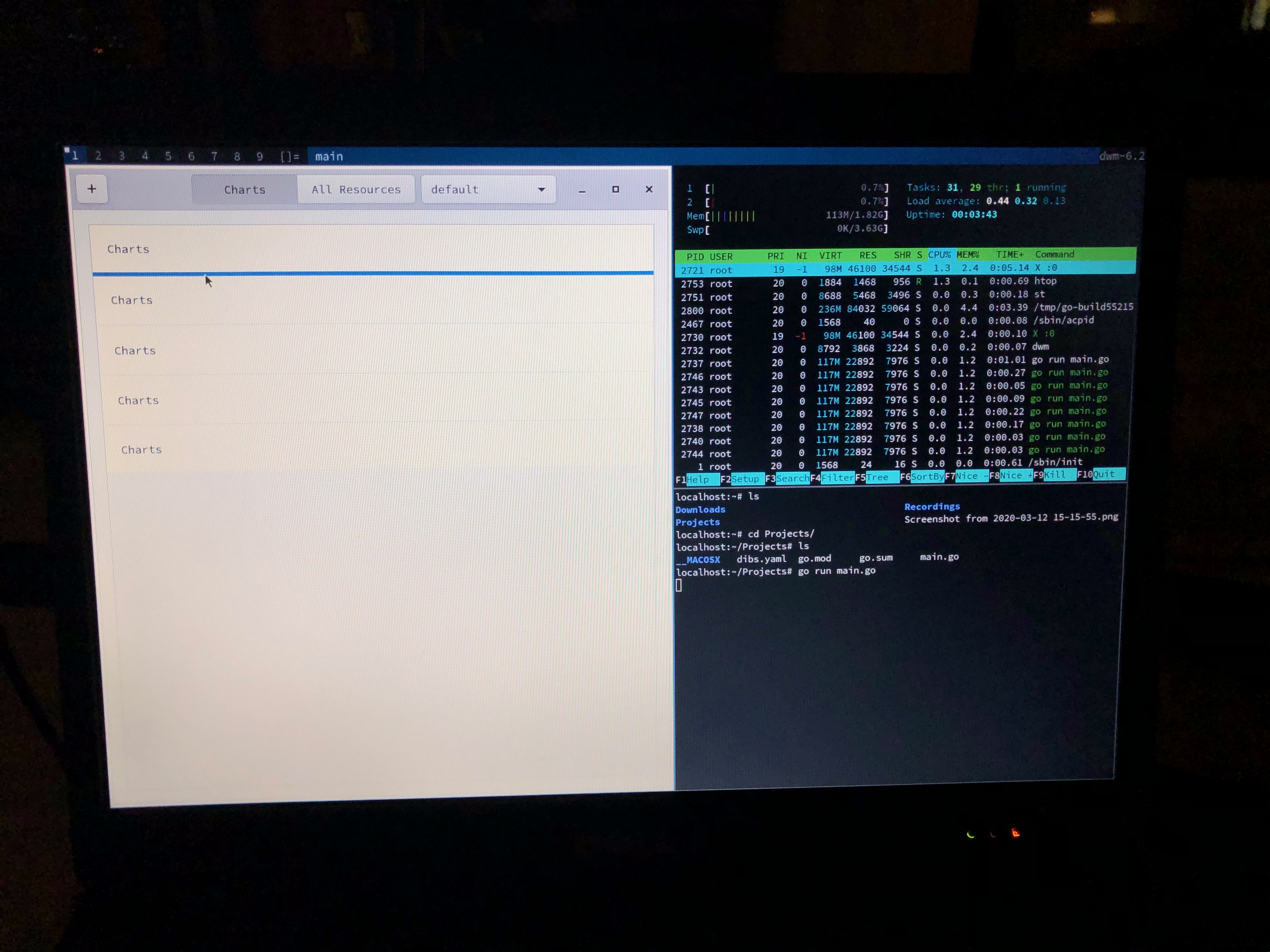Select dwm tag 1
This screenshot has width=1270, height=952.
point(75,156)
